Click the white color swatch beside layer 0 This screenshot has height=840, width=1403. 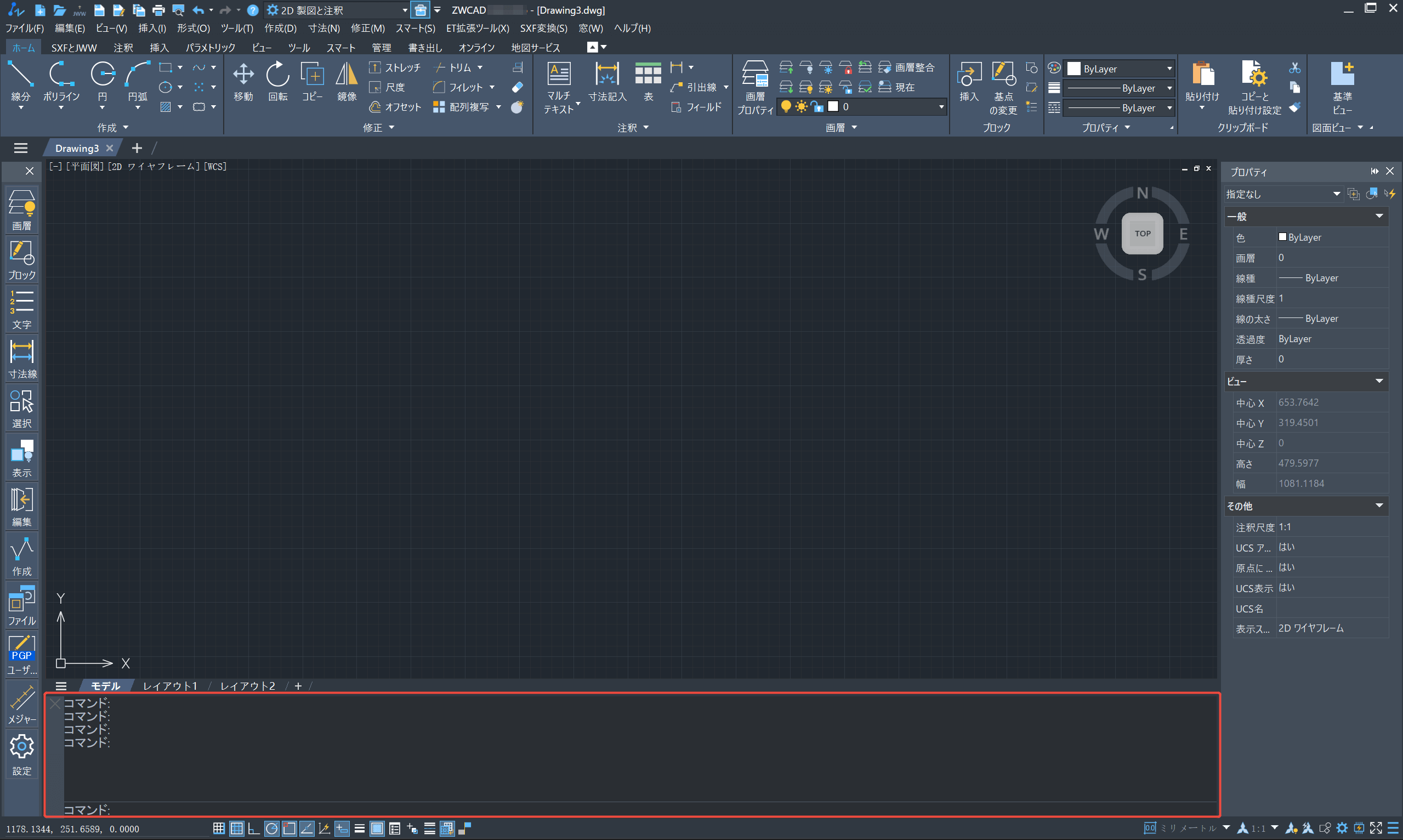833,106
